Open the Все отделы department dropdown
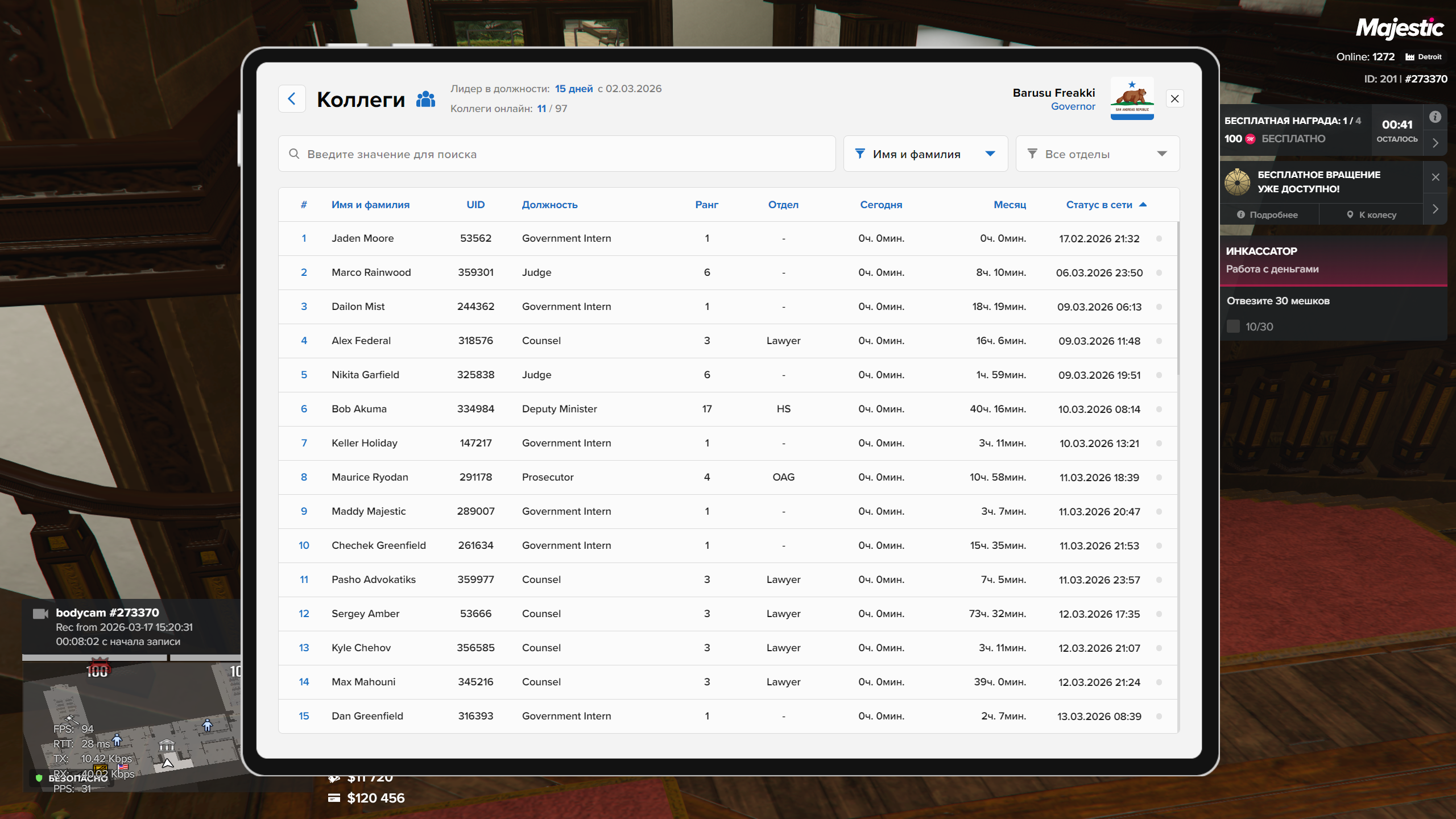This screenshot has height=819, width=1456. coord(1097,154)
